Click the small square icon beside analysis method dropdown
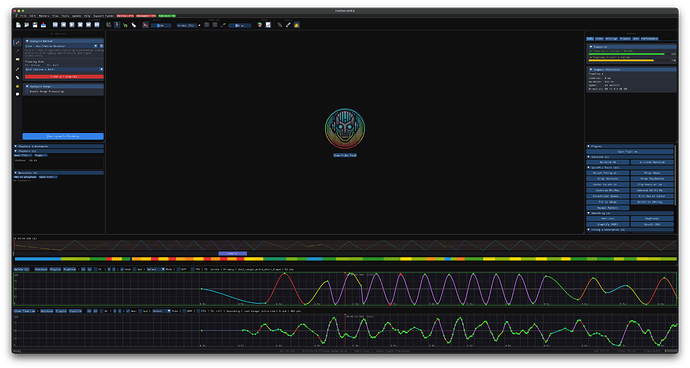The width and height of the screenshot is (690, 368). 101,46
